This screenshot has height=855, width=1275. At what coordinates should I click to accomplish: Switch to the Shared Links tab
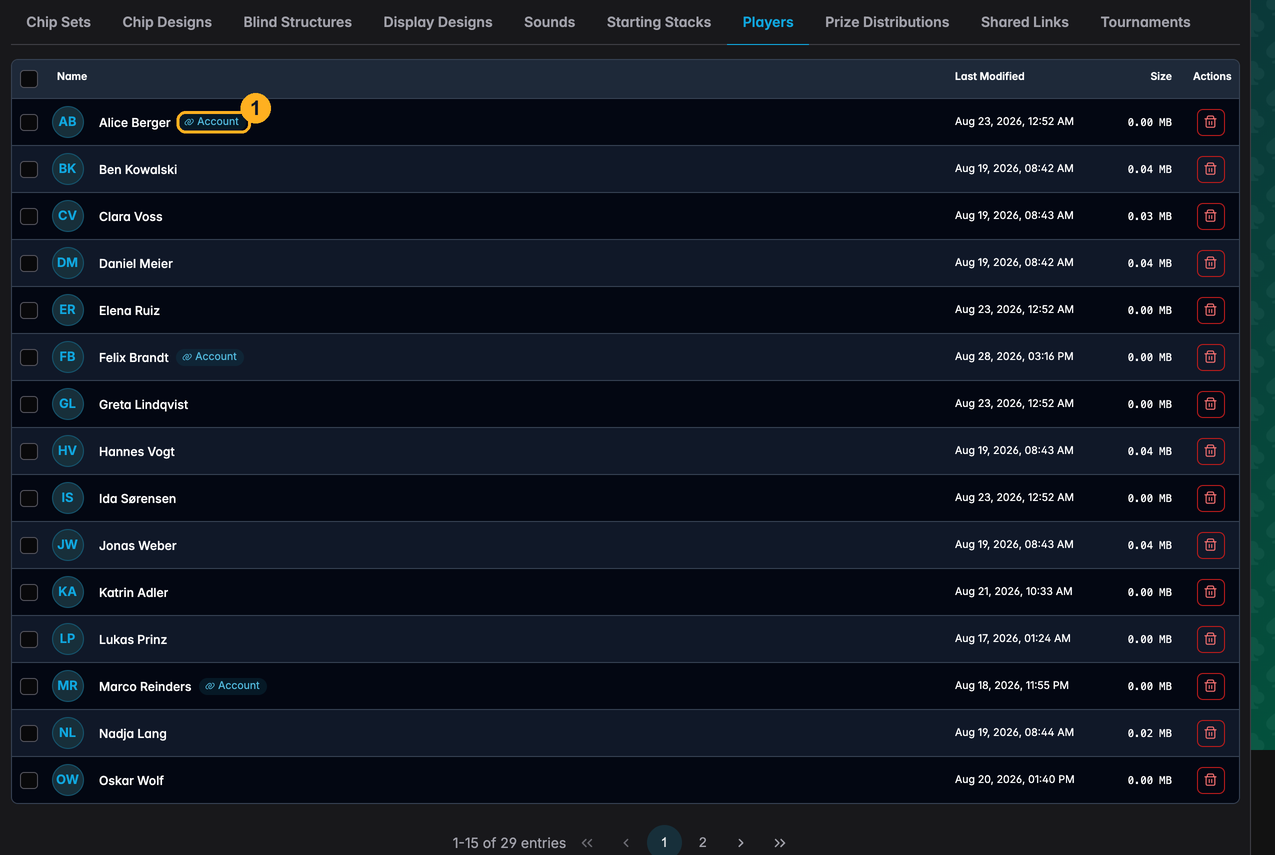1024,22
